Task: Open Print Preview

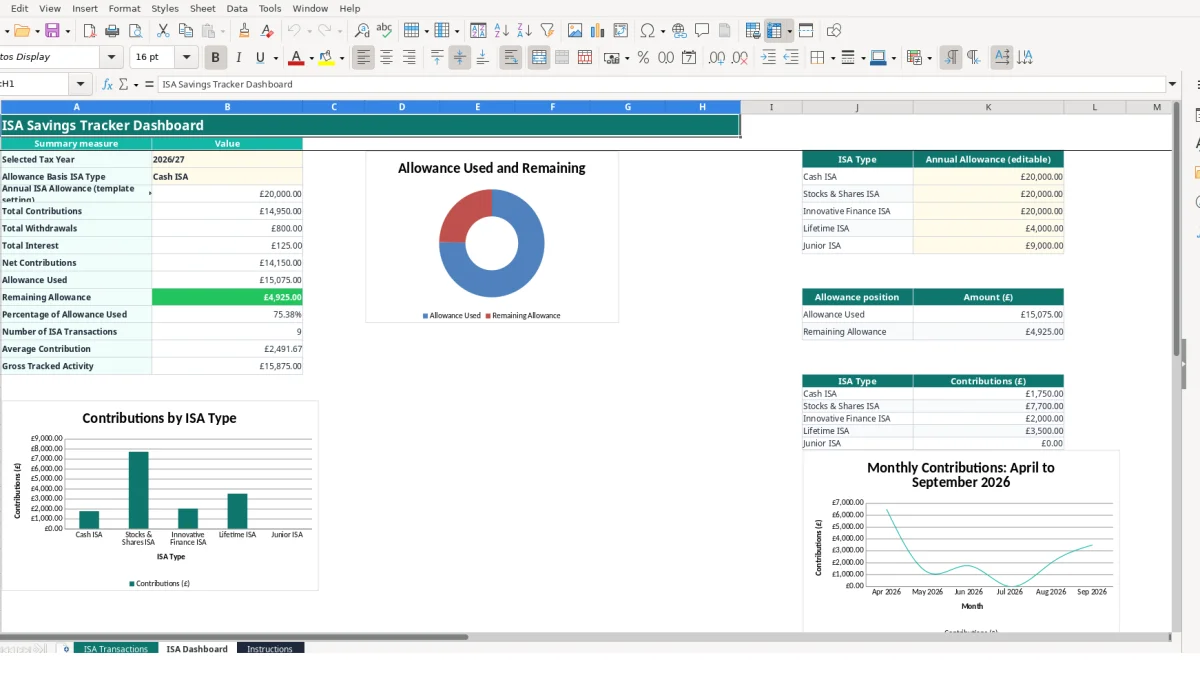Action: click(136, 31)
